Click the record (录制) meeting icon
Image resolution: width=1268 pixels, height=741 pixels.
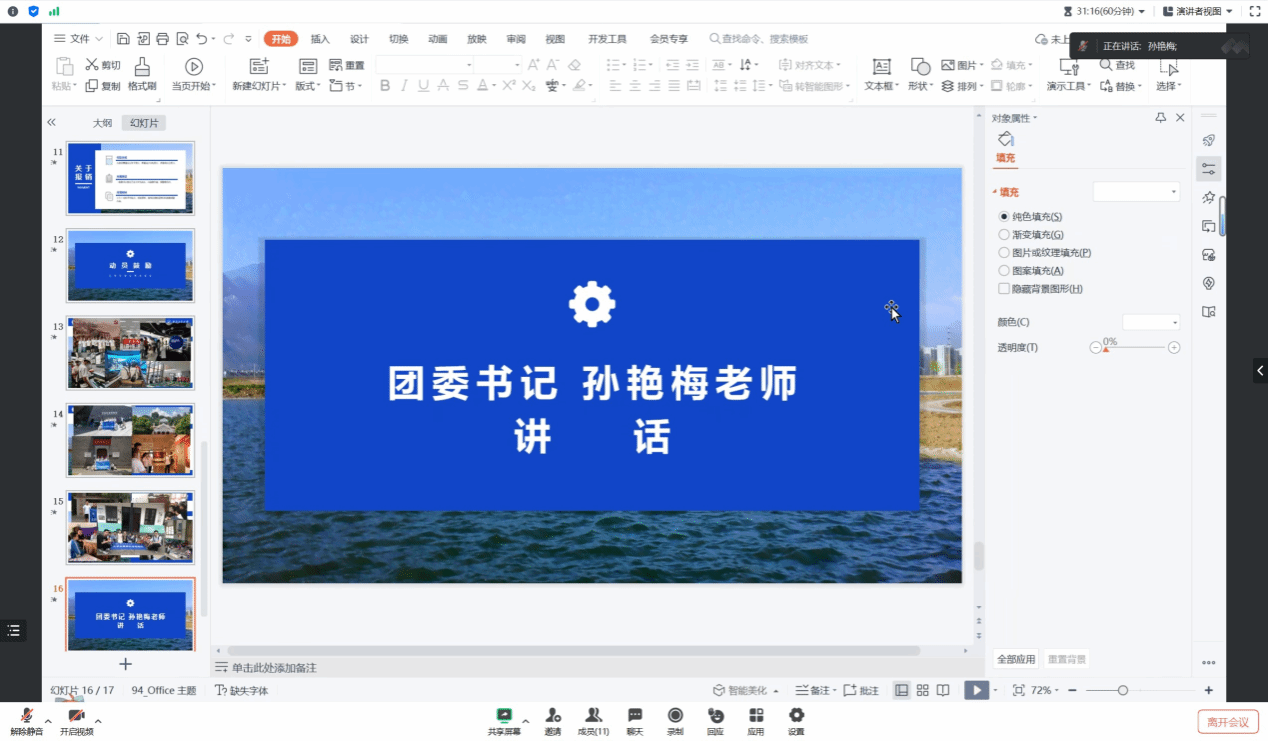click(675, 716)
